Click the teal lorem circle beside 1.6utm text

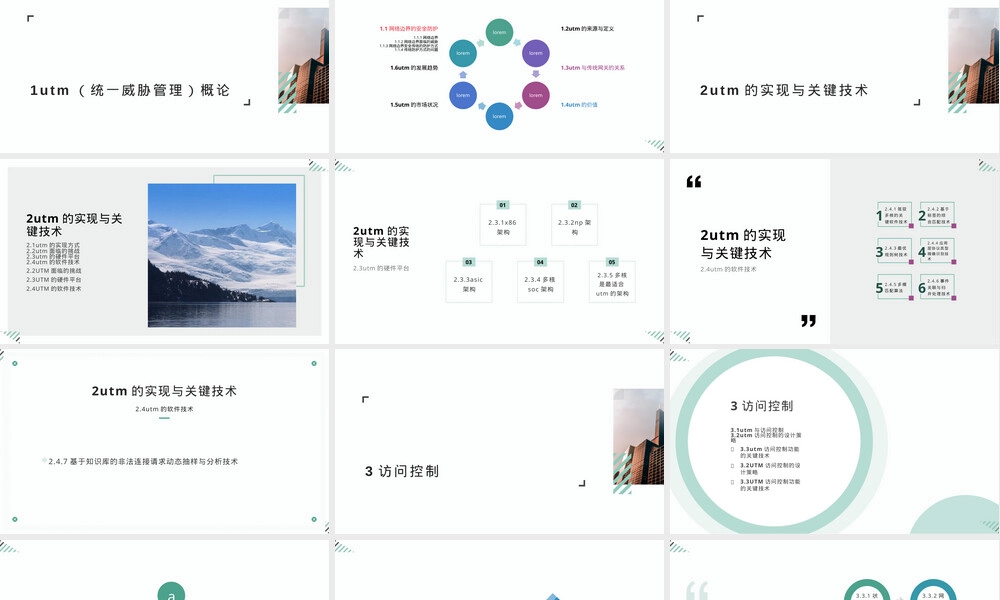tap(463, 53)
